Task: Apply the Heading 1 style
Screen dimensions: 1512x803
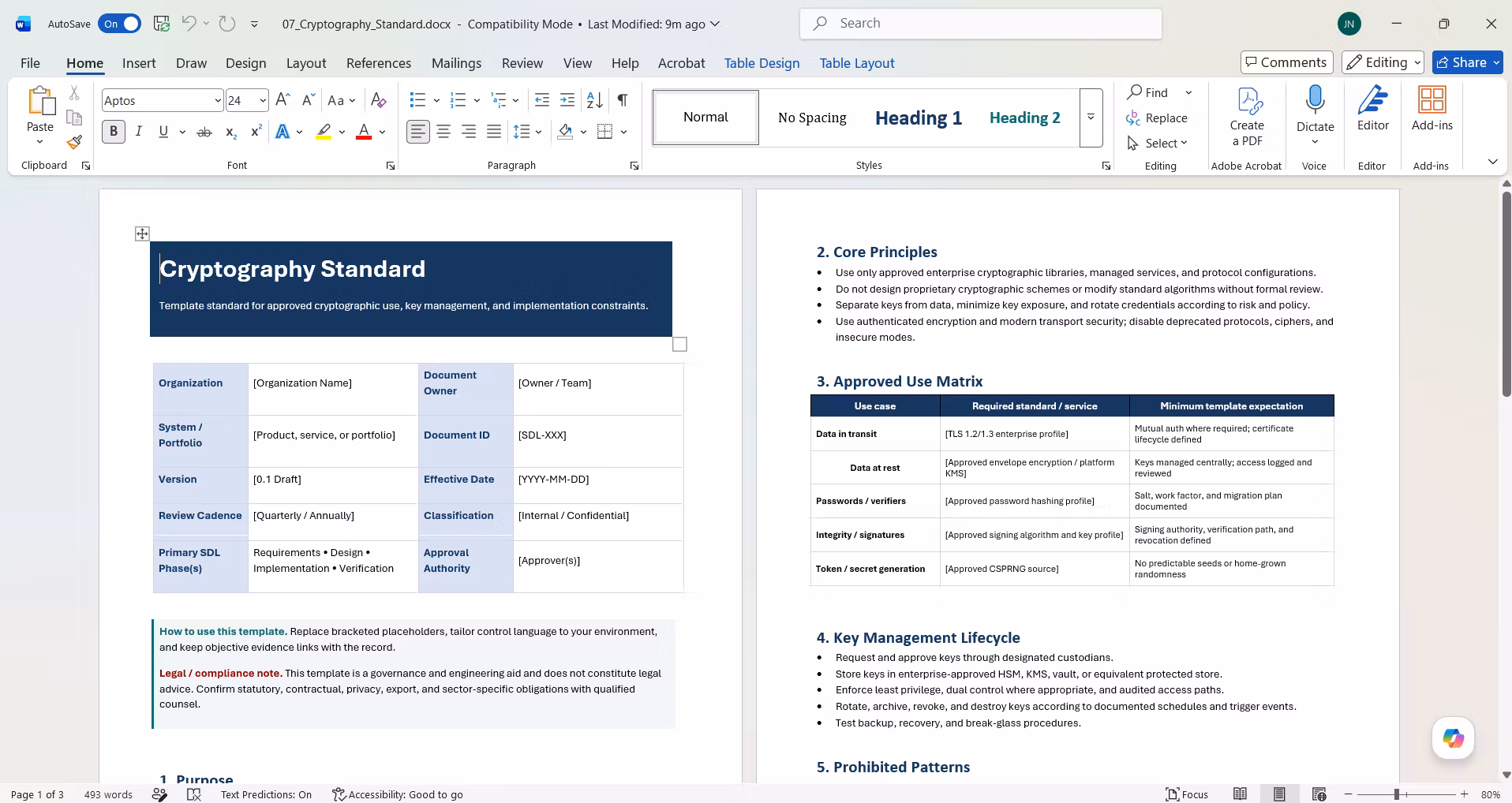Action: point(919,118)
